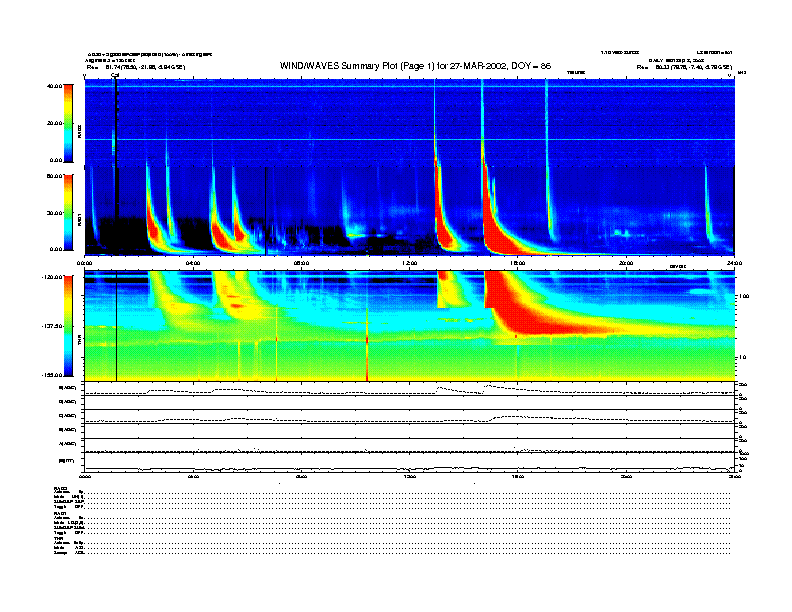Click the -155.00 label on TNR scale
This screenshot has height=612, width=792.
click(50, 374)
